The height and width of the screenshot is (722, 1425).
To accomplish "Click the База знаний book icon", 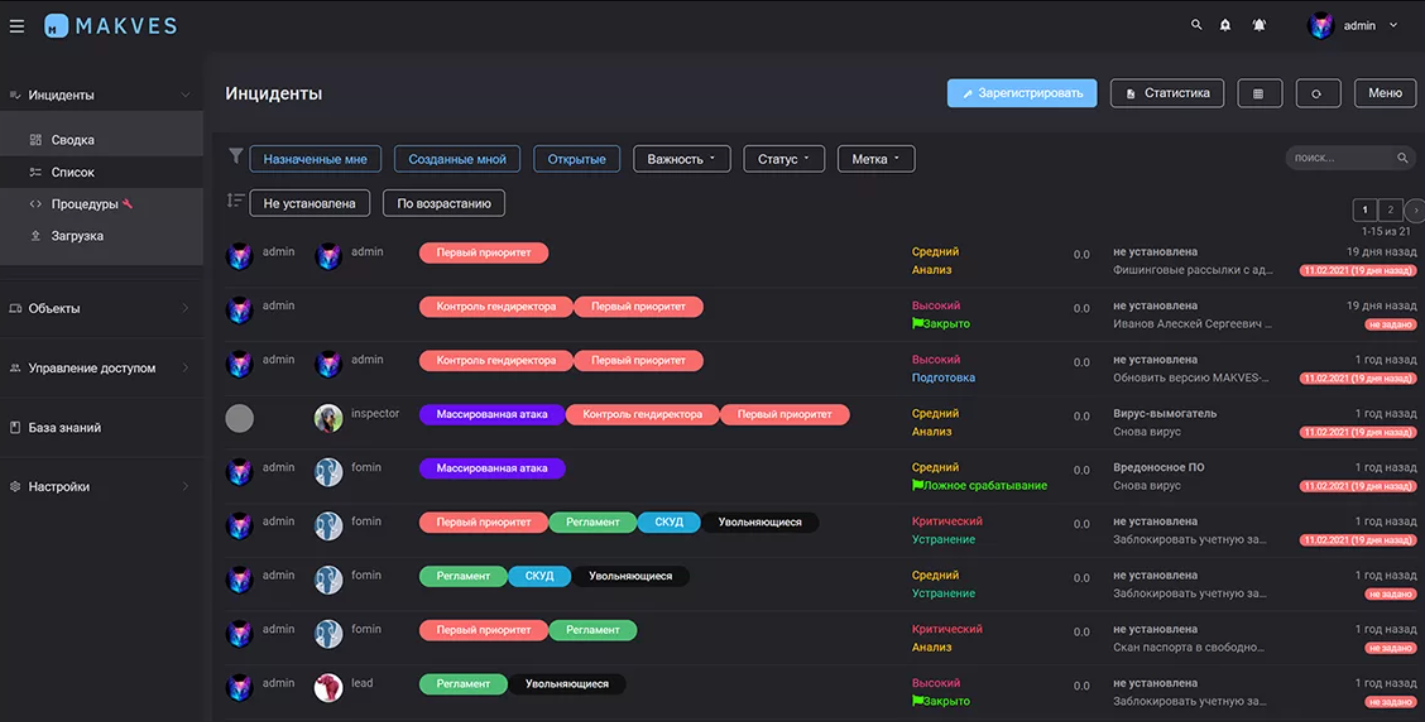I will pyautogui.click(x=15, y=427).
